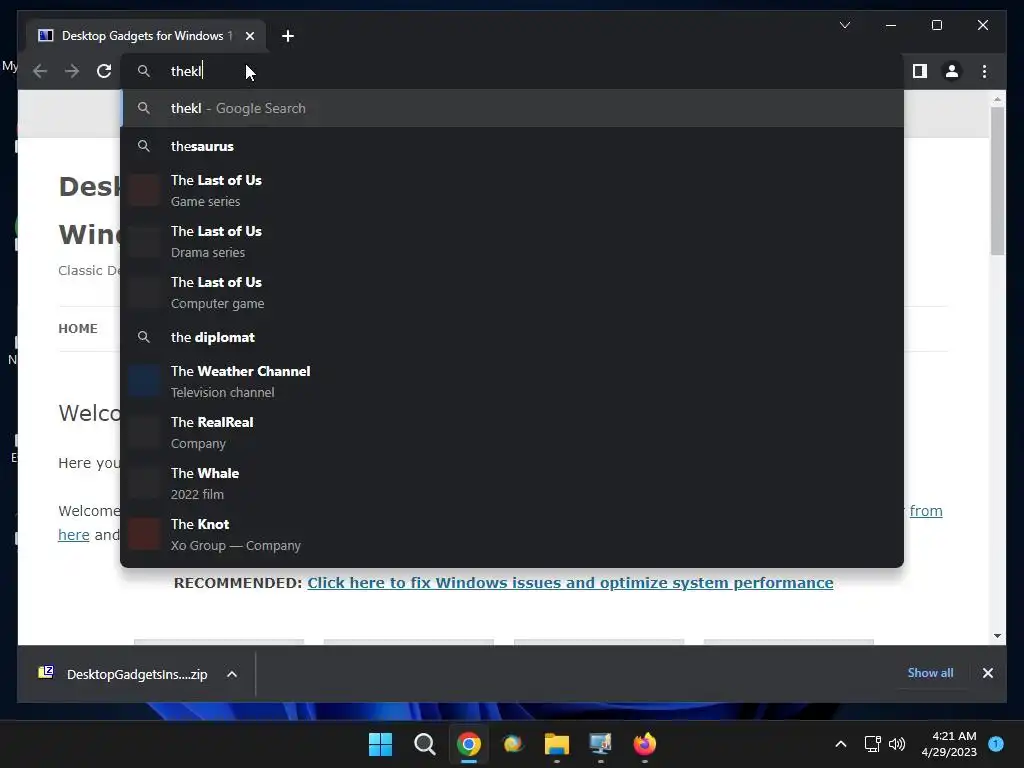
Task: Click the Chrome taskbar icon
Action: pyautogui.click(x=469, y=744)
